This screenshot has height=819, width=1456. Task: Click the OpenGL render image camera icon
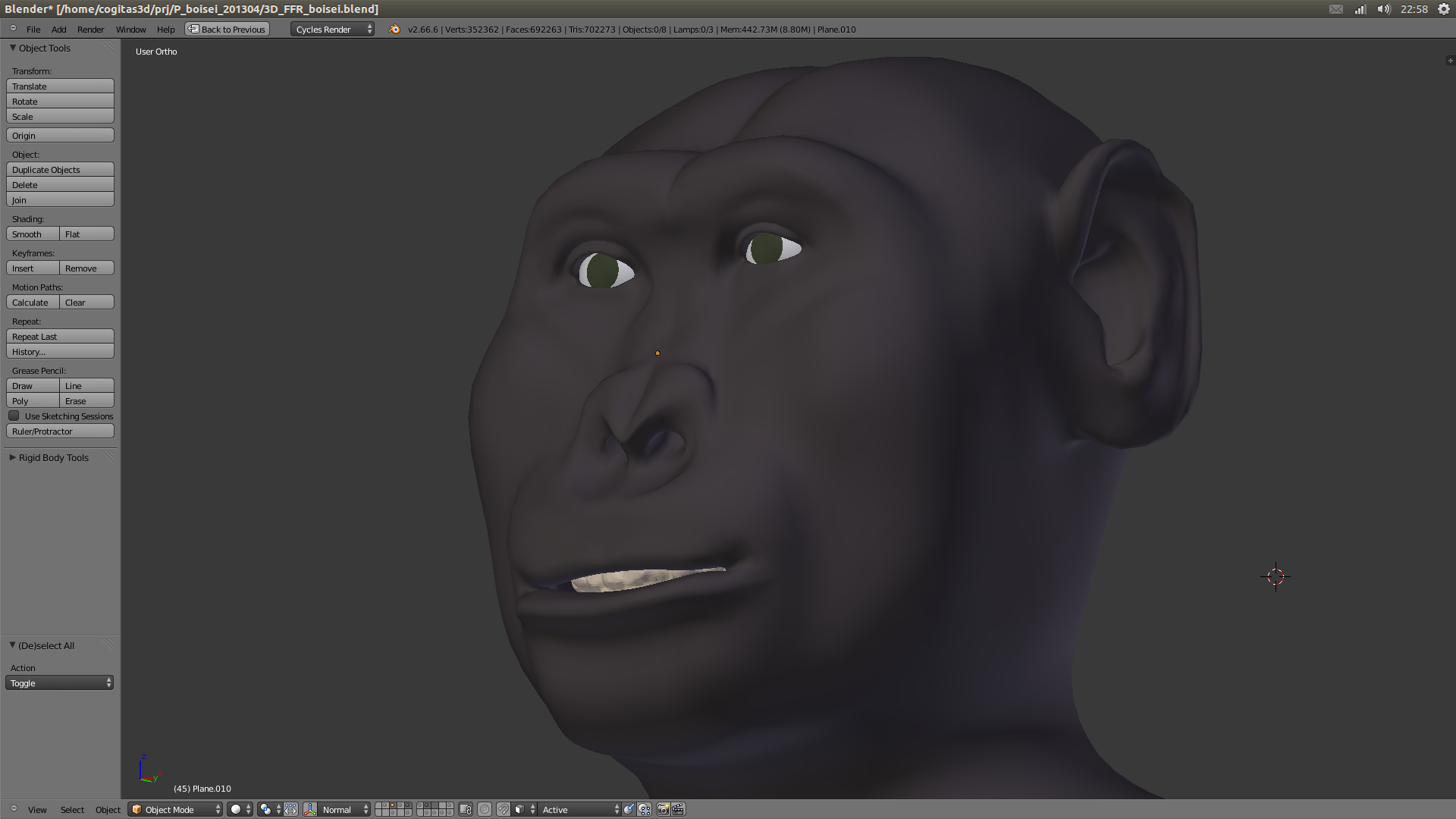click(x=663, y=810)
